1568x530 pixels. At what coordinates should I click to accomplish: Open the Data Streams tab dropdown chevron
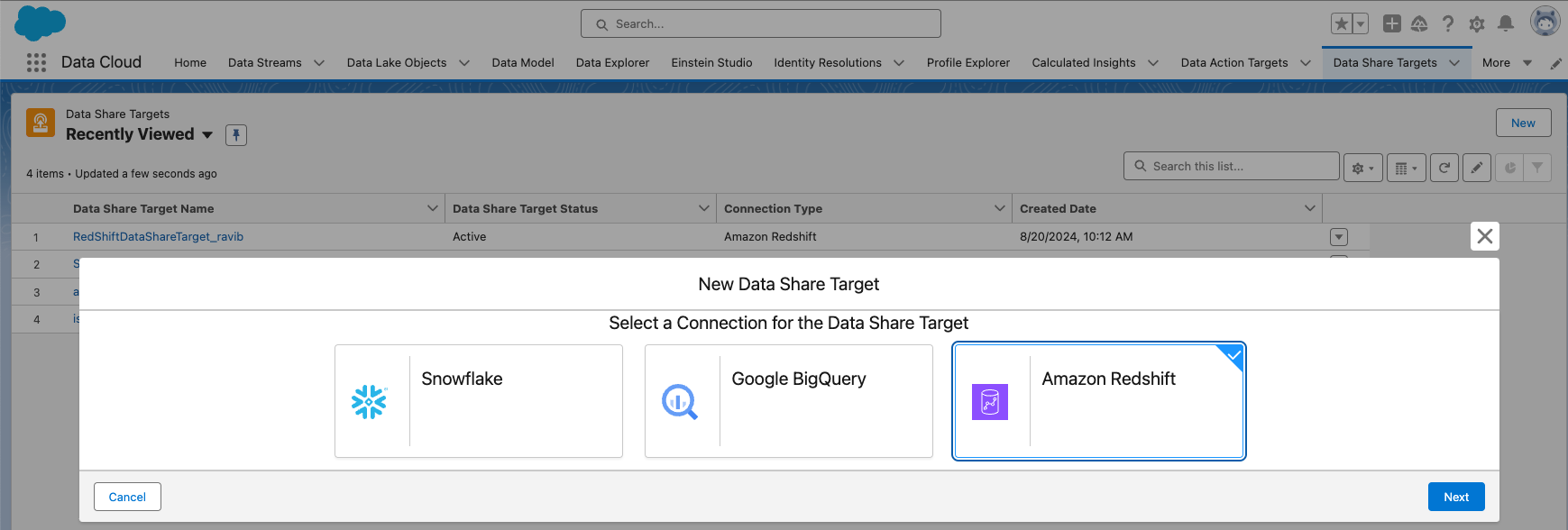pyautogui.click(x=319, y=63)
